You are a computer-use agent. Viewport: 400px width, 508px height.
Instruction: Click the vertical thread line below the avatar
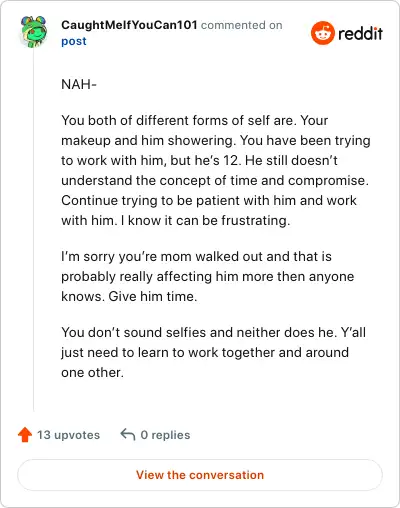34,230
